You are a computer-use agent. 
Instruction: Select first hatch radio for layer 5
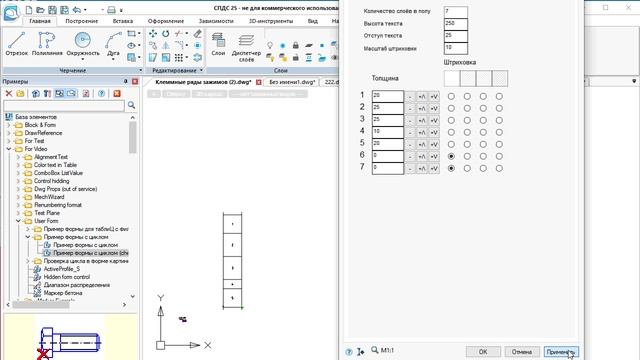[451, 144]
